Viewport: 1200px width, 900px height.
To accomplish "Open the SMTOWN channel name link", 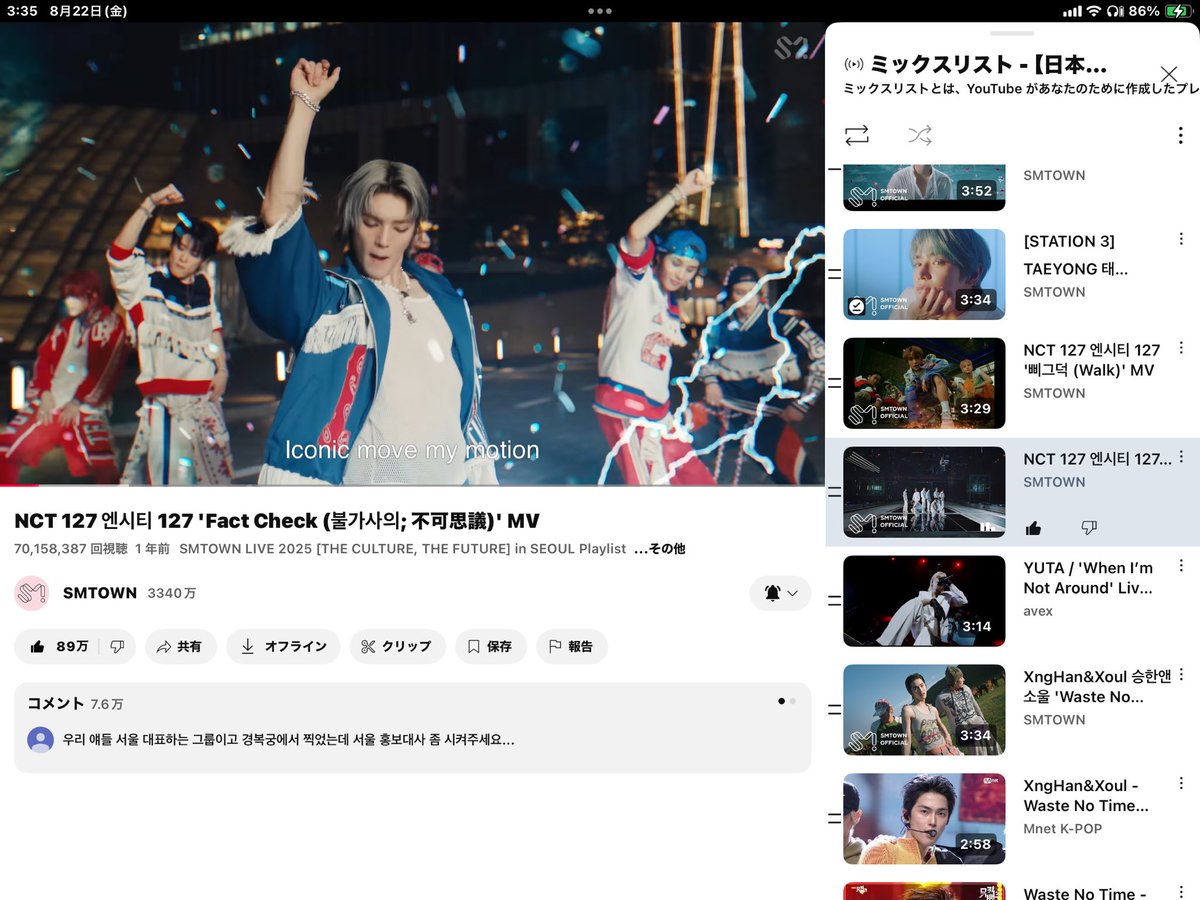I will [99, 592].
